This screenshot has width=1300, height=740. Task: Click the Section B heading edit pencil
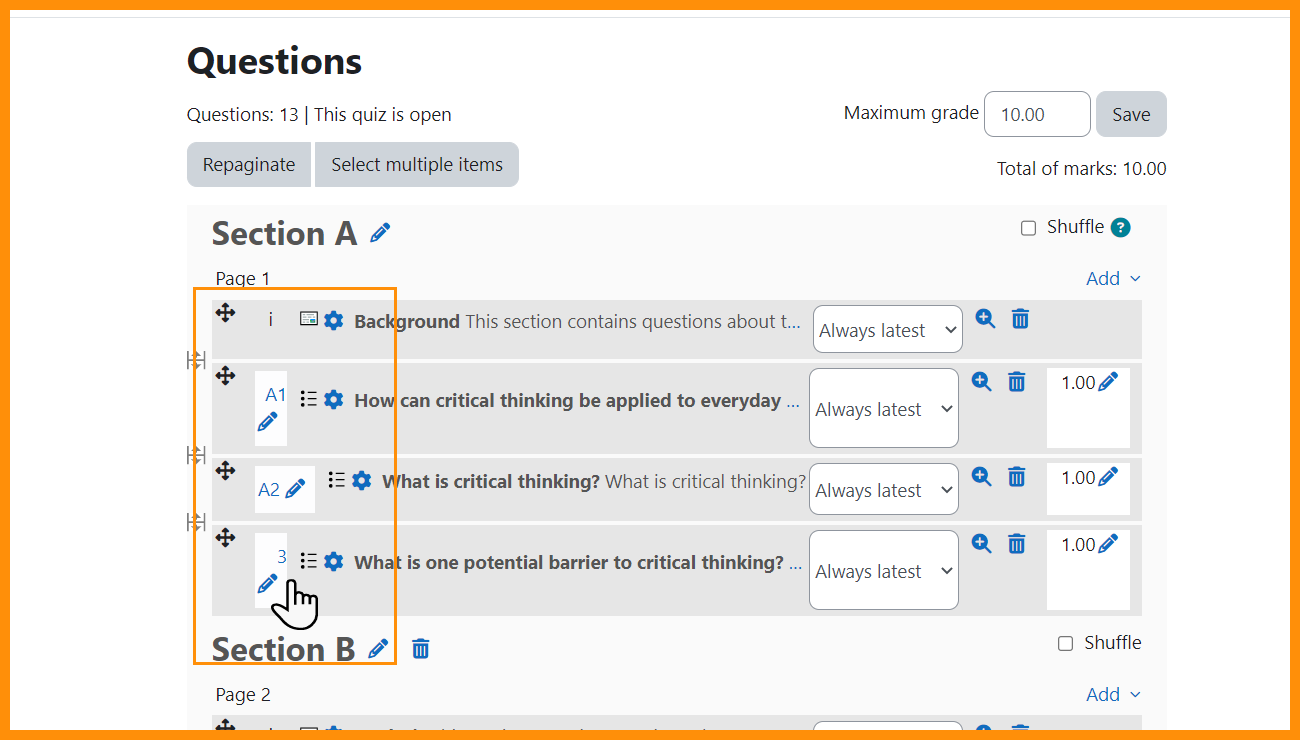click(x=378, y=649)
